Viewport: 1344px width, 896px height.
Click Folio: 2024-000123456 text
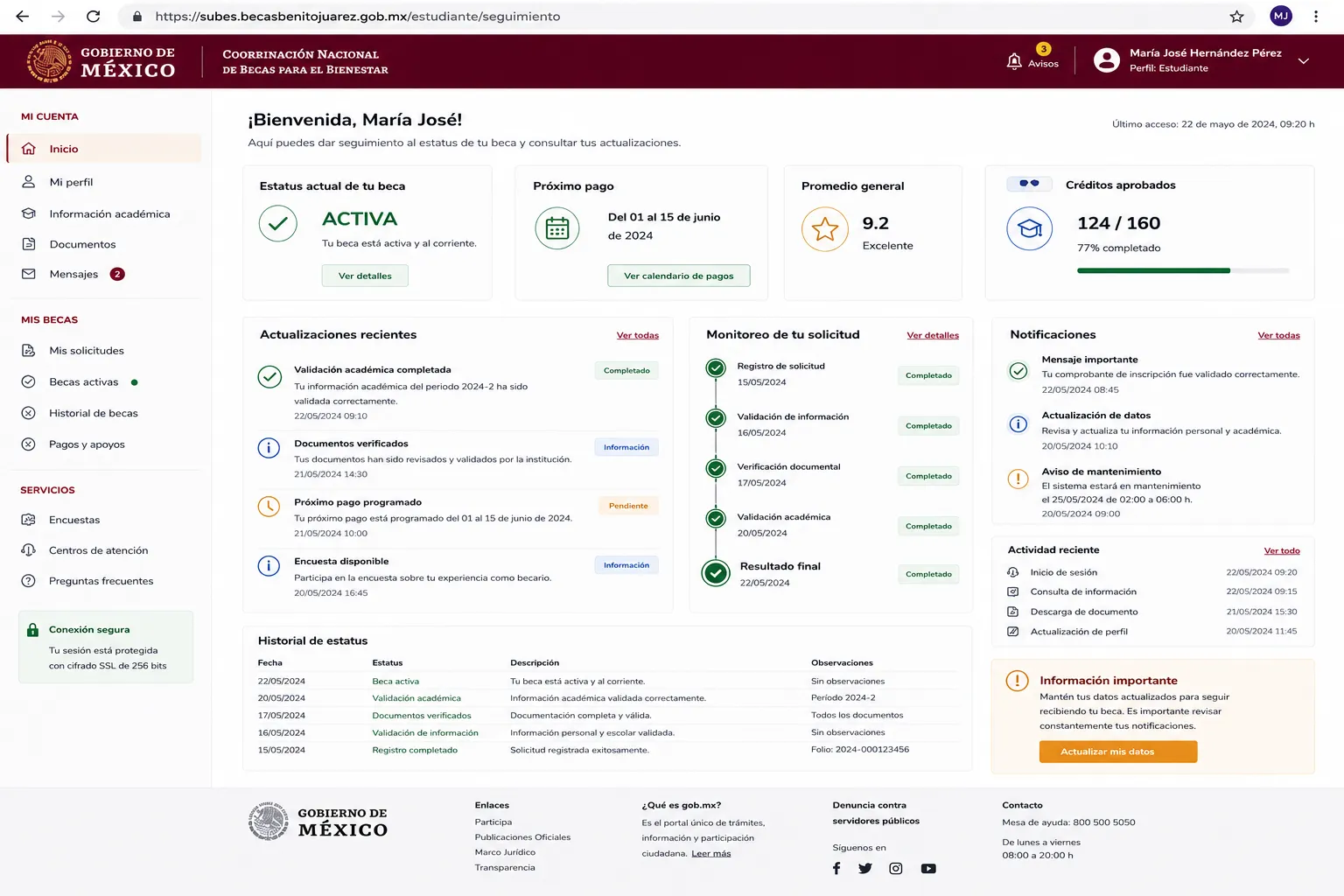tap(860, 750)
